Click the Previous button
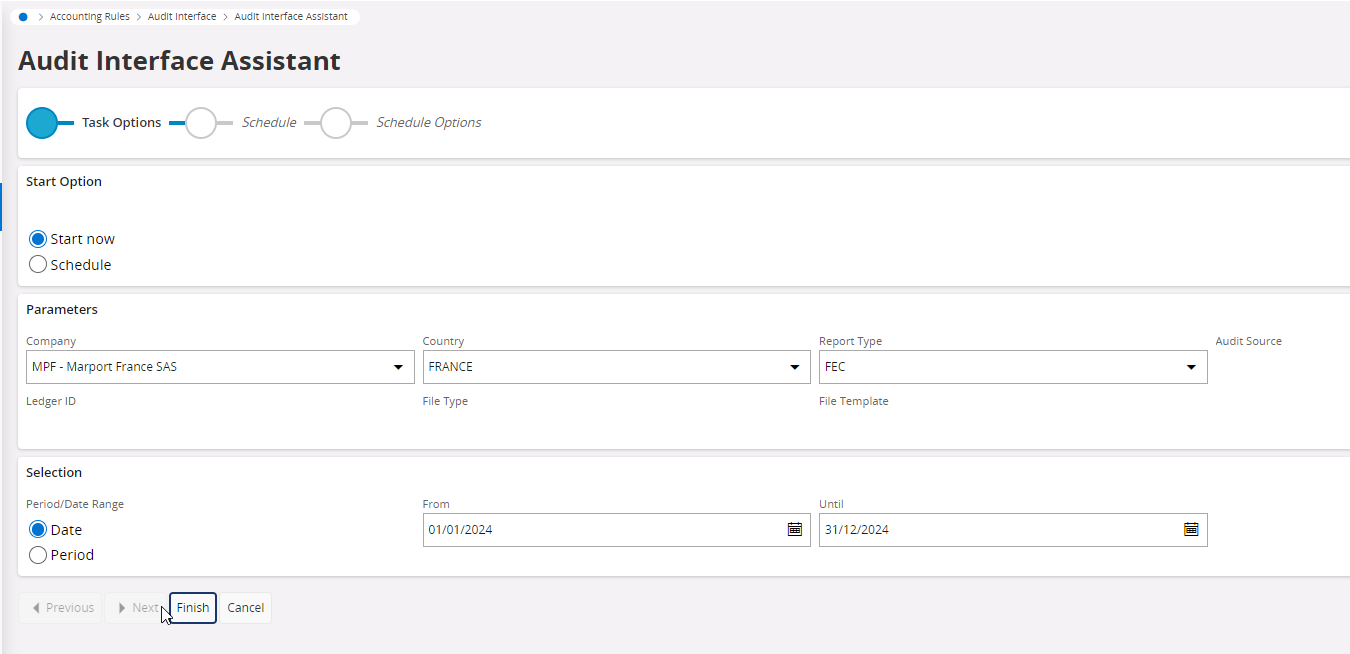Viewport: 1350px width, 654px height. click(61, 608)
